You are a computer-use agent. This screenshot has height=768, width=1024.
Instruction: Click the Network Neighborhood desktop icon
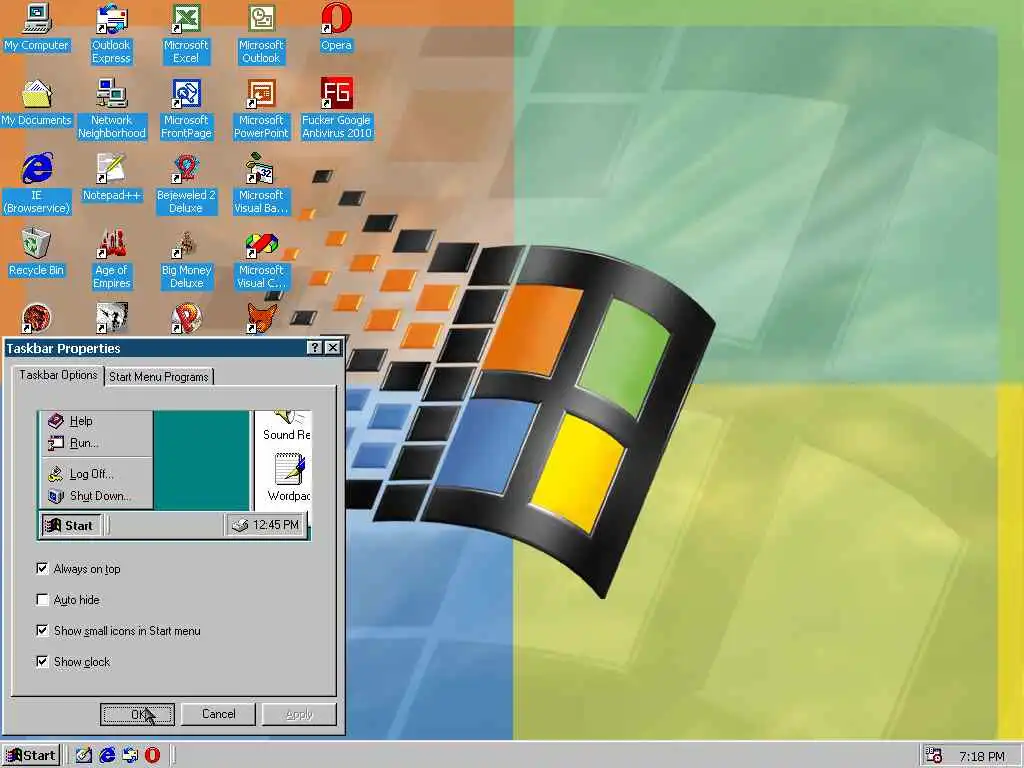tap(111, 109)
